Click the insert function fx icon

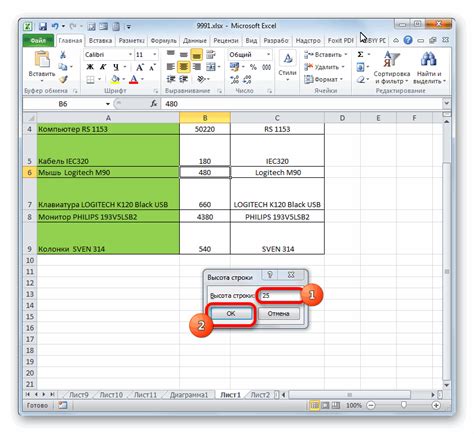154,104
